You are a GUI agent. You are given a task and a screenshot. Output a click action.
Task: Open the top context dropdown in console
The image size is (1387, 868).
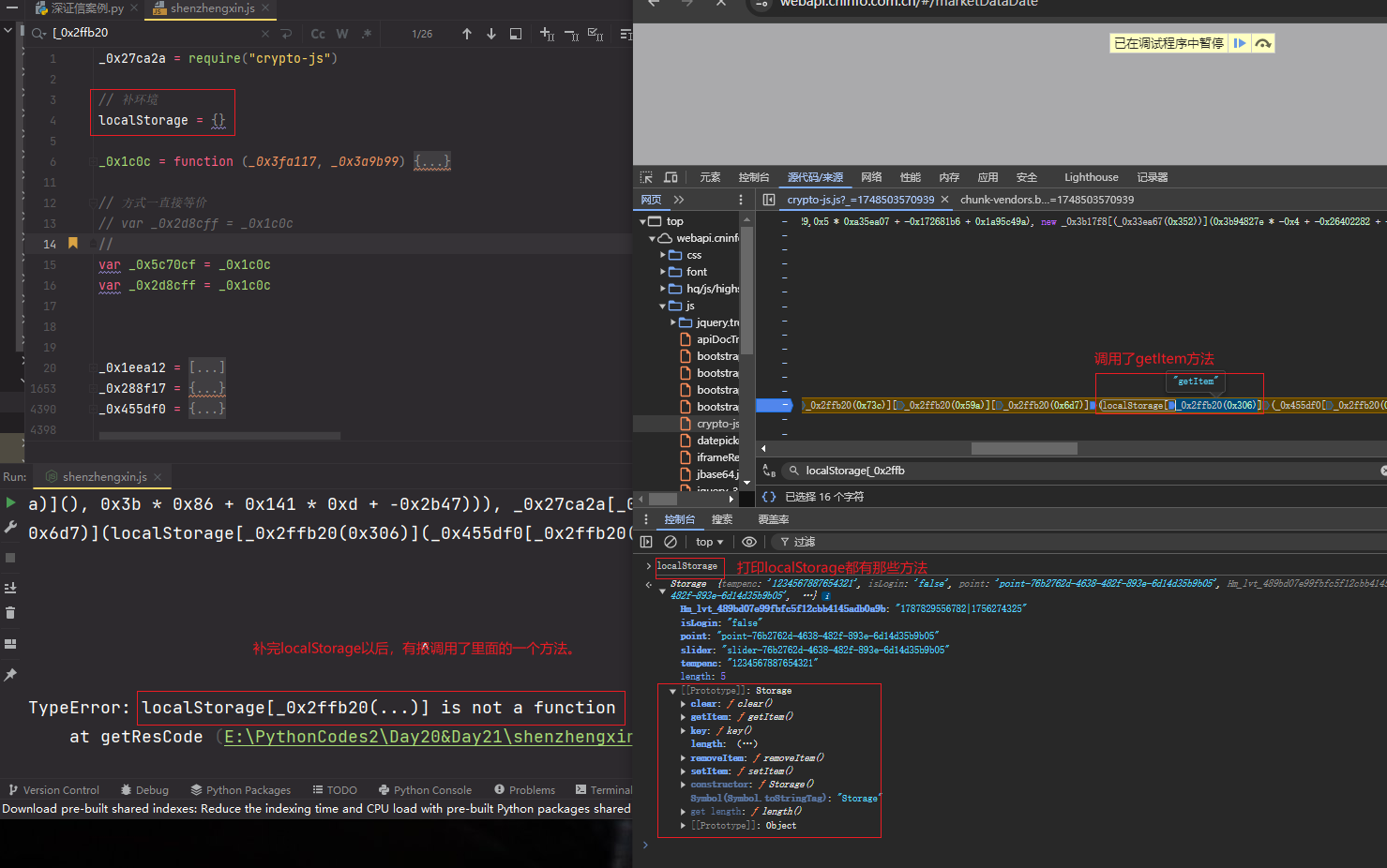[709, 542]
